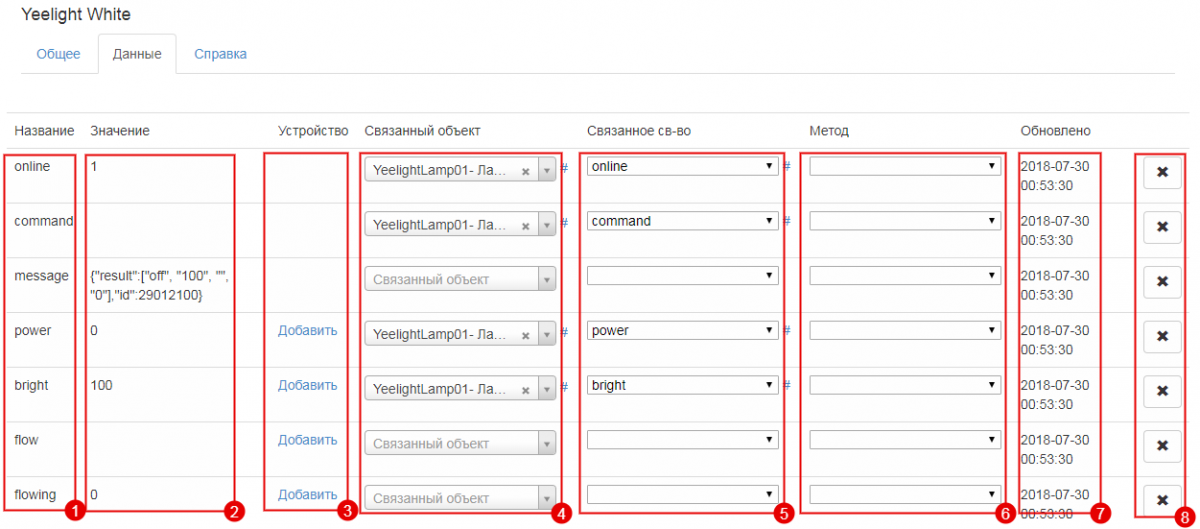Click the Связанный объект column header
Viewport: 1200px width, 529px height.
click(422, 131)
